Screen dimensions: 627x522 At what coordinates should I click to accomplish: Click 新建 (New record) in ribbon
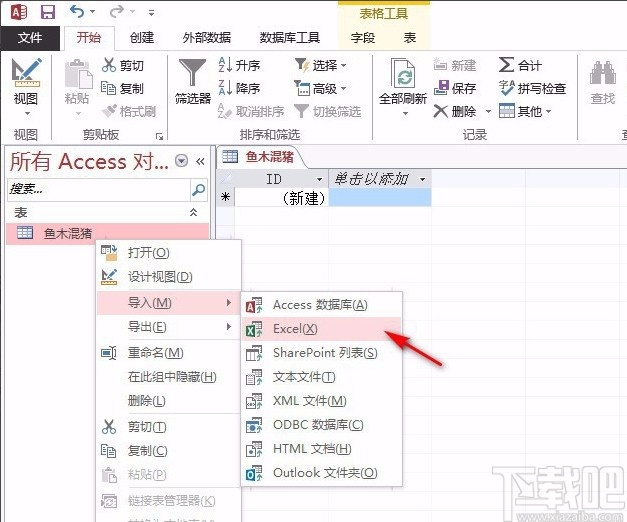point(455,65)
